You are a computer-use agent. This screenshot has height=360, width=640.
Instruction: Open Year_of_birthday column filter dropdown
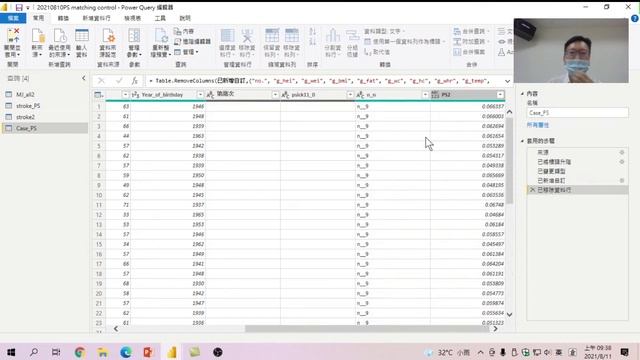(200, 95)
